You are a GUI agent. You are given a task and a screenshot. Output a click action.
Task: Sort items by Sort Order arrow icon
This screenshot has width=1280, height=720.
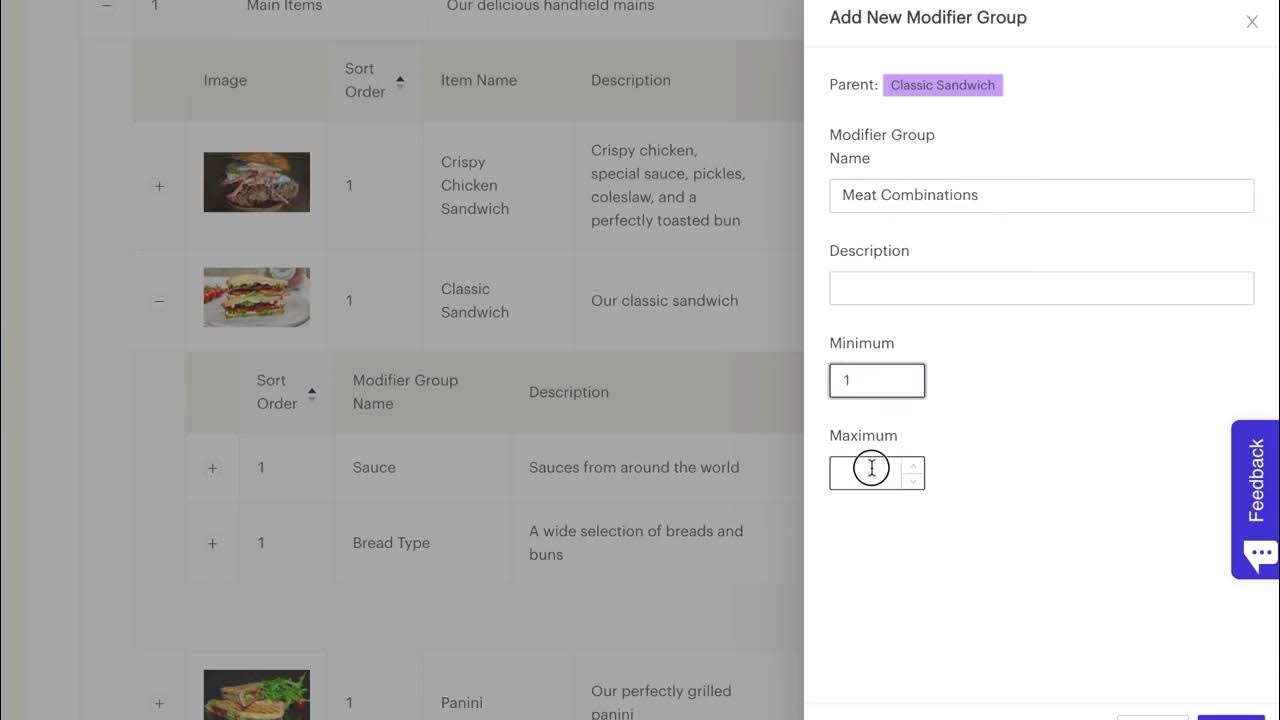[400, 81]
